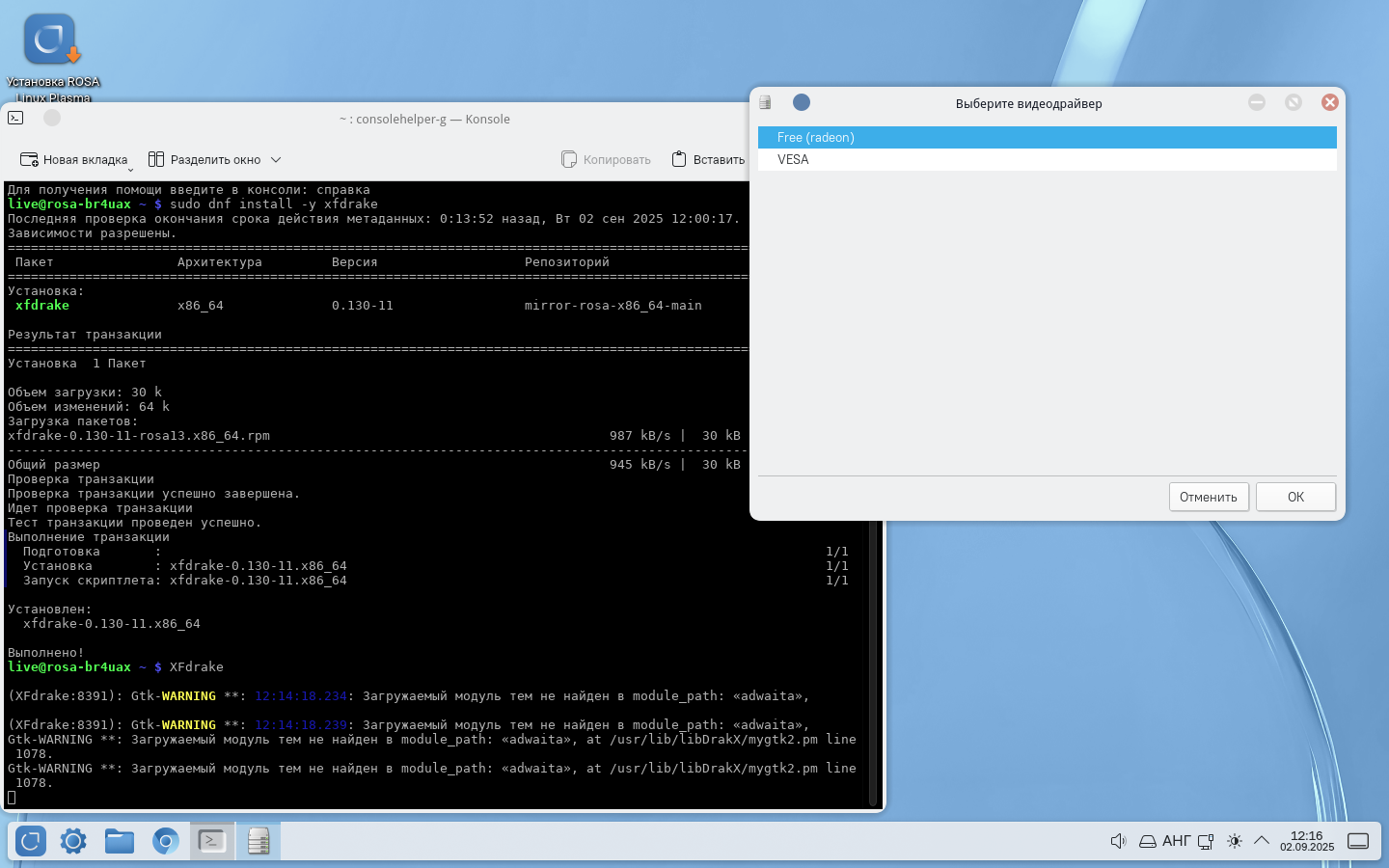Confirm driver selection with OK
The image size is (1389, 868).
[x=1295, y=497]
